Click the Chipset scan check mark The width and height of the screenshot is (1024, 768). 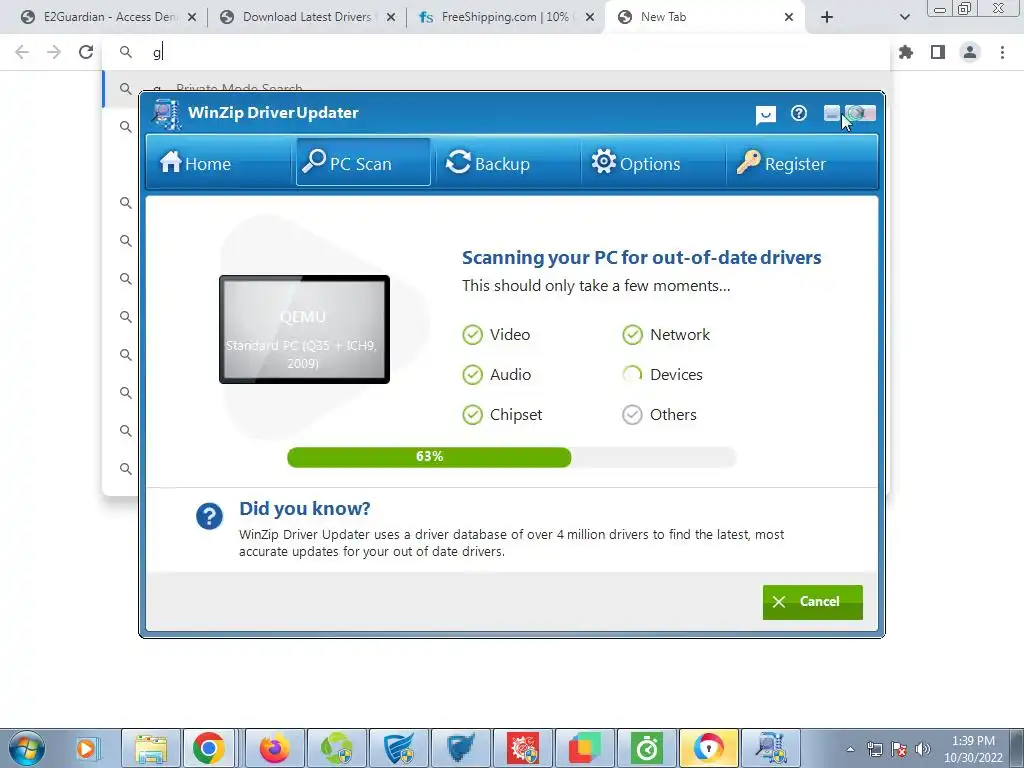point(472,415)
